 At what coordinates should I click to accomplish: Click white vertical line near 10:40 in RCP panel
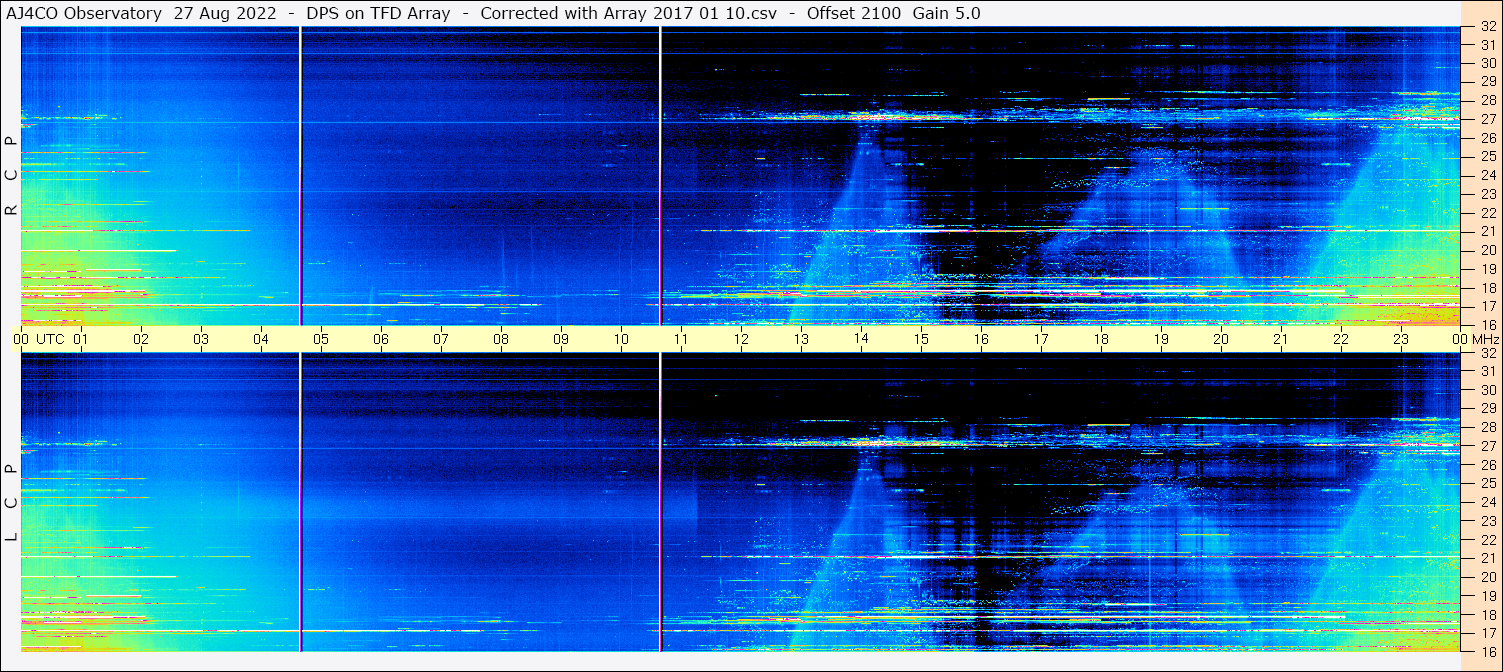tap(660, 175)
